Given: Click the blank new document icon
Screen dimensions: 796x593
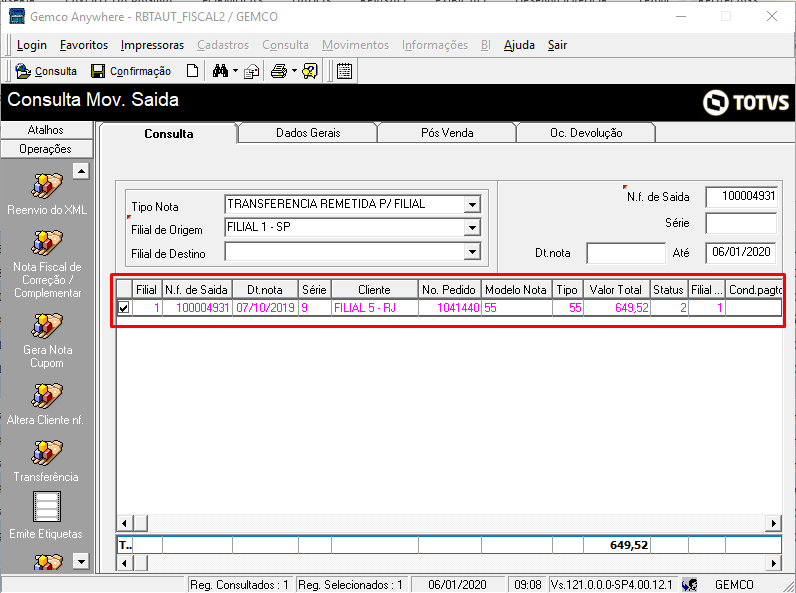Looking at the screenshot, I should tap(192, 71).
